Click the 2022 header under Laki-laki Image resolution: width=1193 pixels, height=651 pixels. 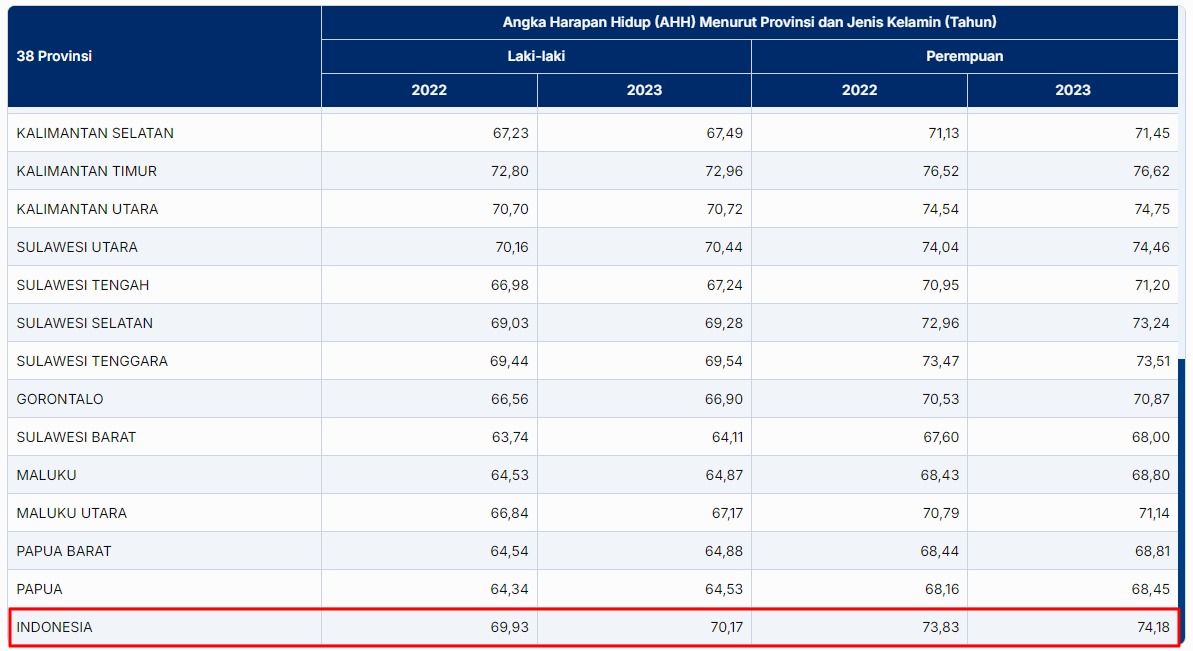coord(429,90)
